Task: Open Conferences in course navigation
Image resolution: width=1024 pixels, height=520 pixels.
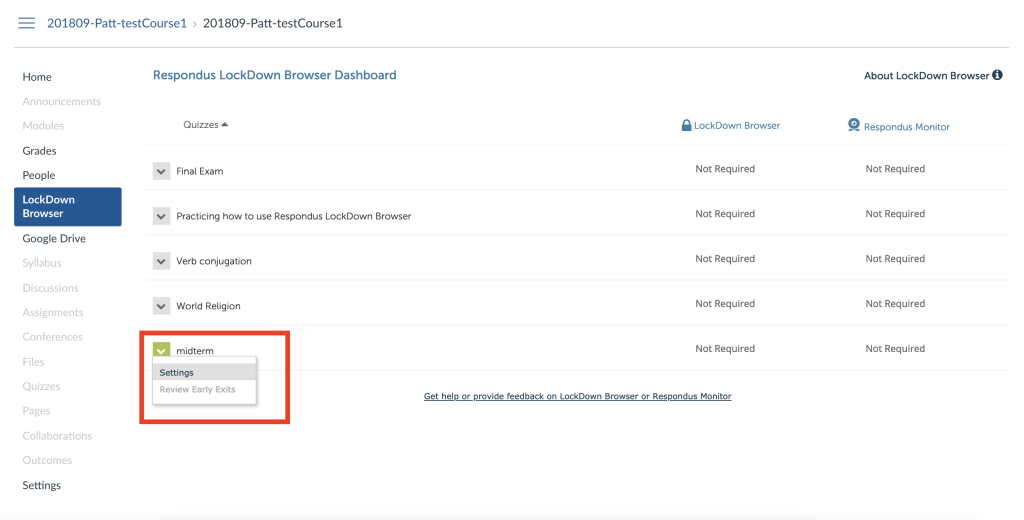Action: (52, 337)
